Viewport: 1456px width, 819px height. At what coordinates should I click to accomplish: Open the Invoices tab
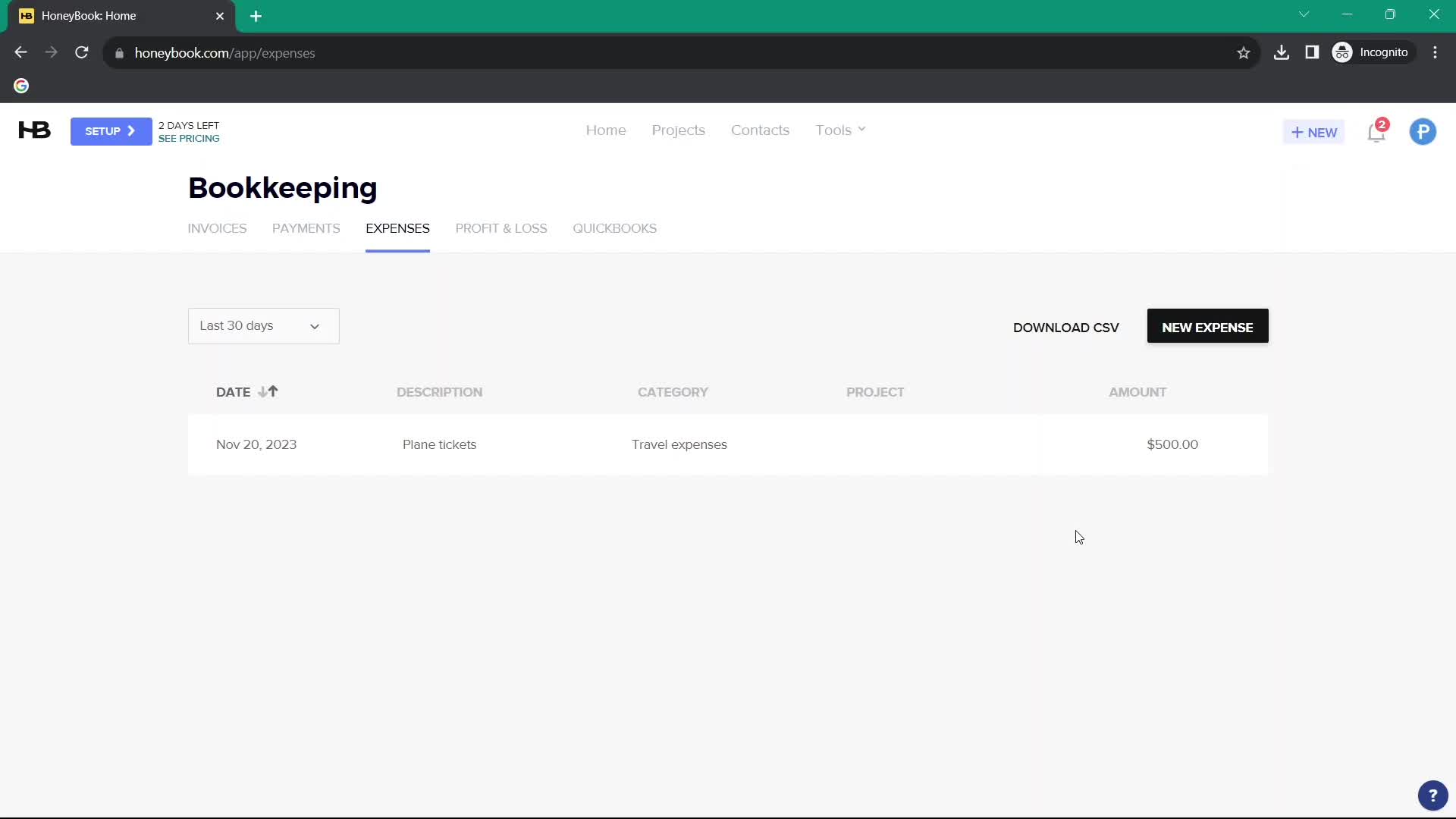point(217,228)
